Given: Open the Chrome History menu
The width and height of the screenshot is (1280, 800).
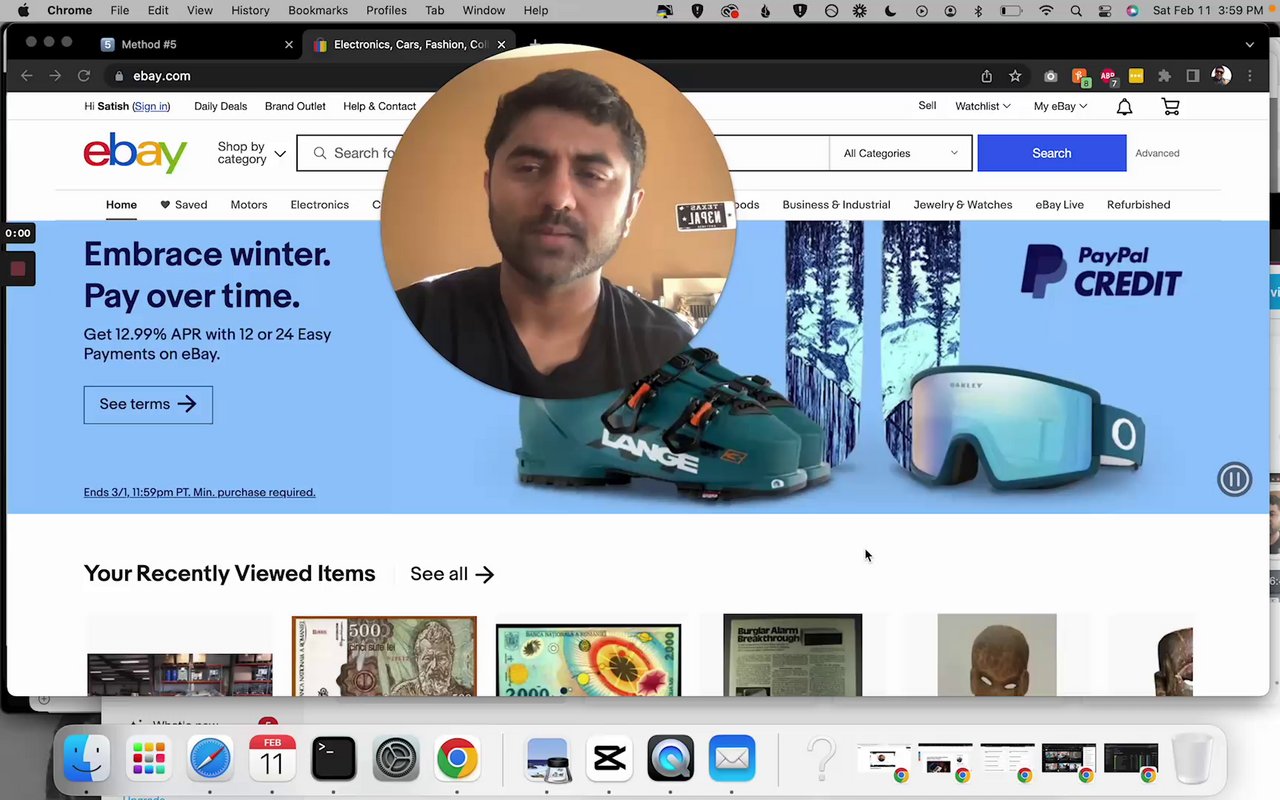Looking at the screenshot, I should tap(250, 11).
